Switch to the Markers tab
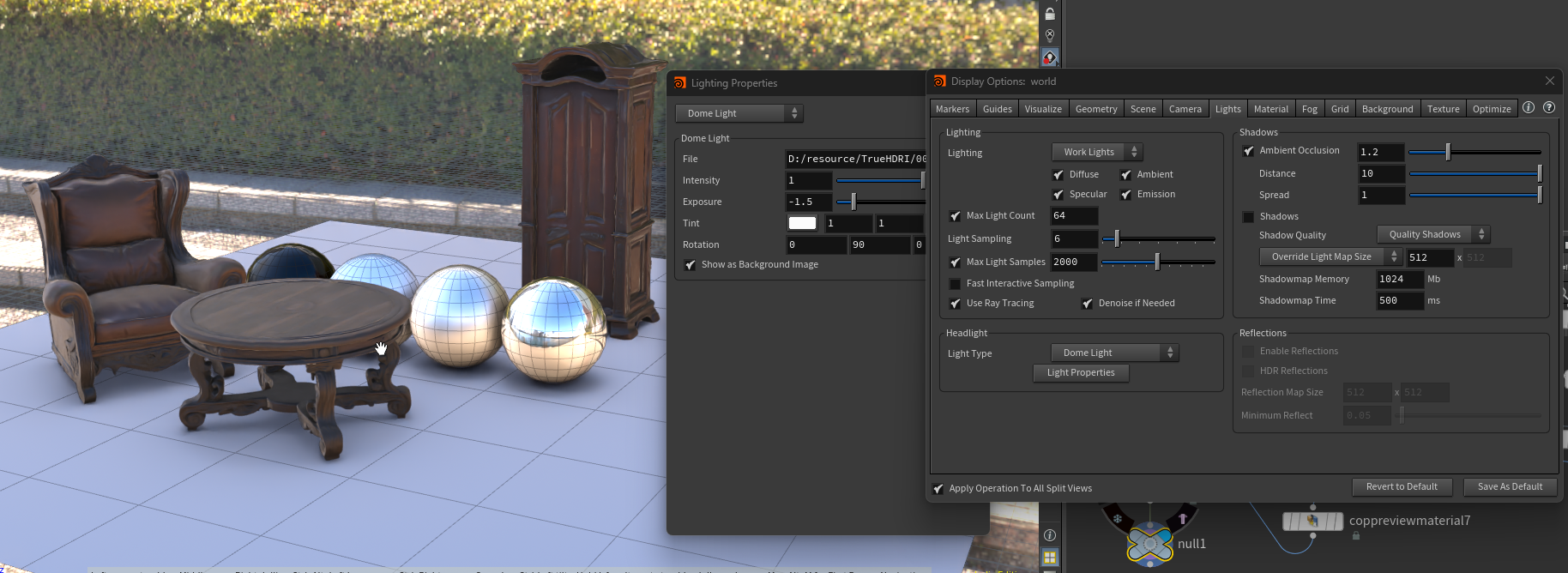The height and width of the screenshot is (573, 1568). [953, 109]
